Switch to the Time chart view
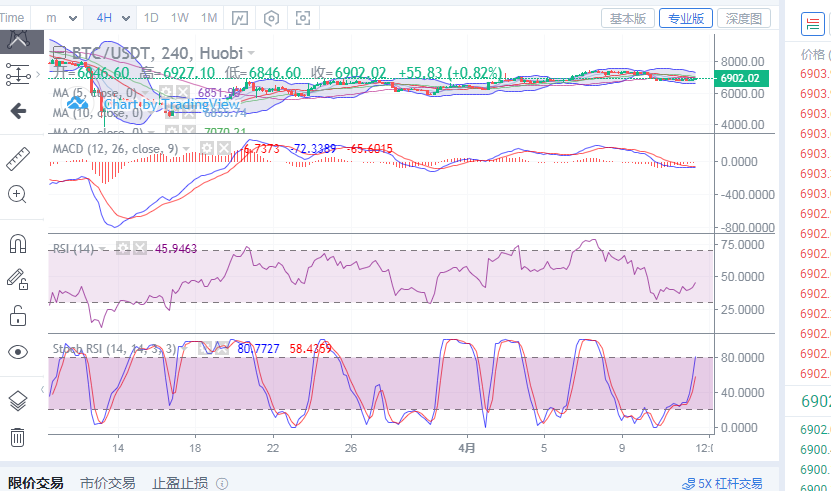831x491 pixels. click(12, 18)
